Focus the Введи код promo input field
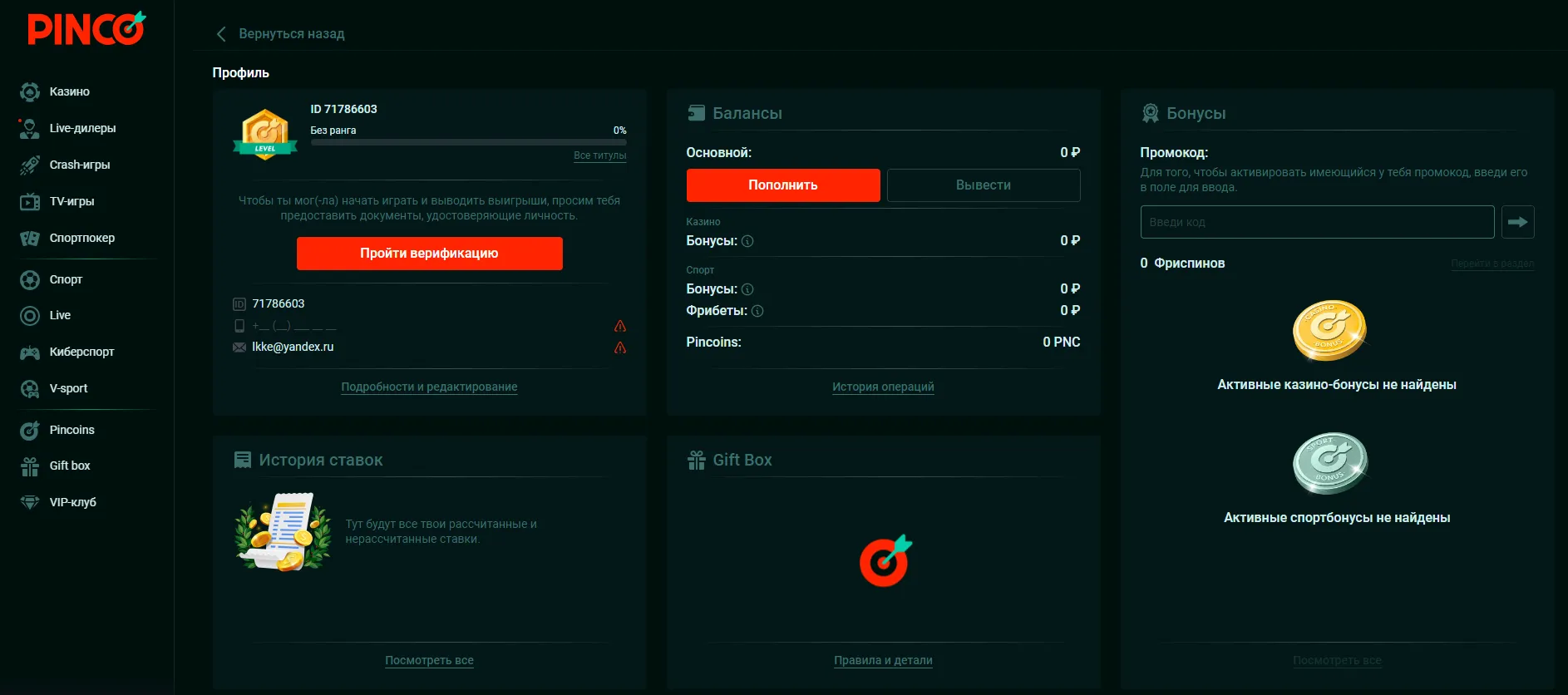Image resolution: width=1568 pixels, height=695 pixels. 1316,222
